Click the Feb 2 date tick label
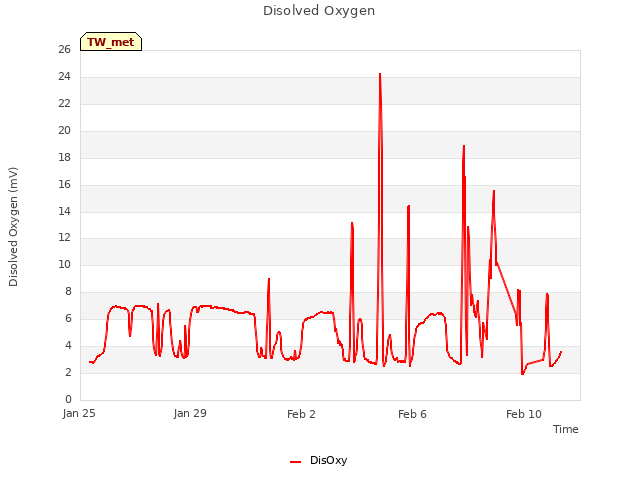The width and height of the screenshot is (640, 480). point(301,414)
